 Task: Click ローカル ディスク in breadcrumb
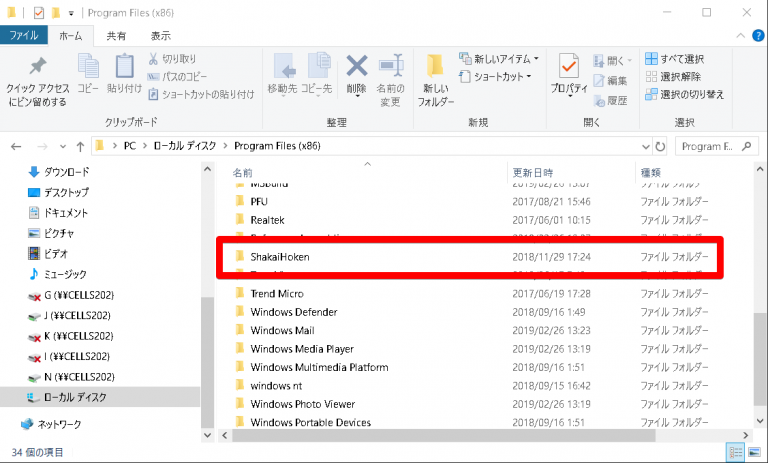click(x=185, y=146)
